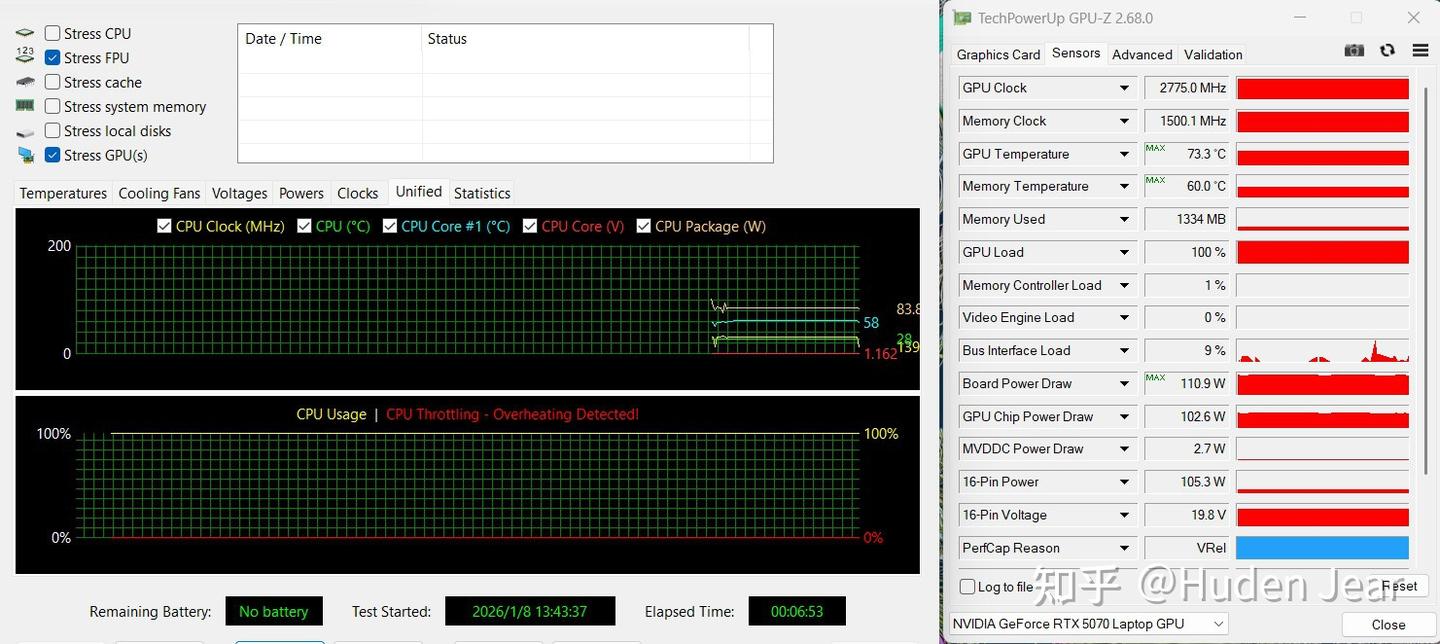Open Memory Controller Load dropdown
The height and width of the screenshot is (644, 1440).
(1125, 285)
